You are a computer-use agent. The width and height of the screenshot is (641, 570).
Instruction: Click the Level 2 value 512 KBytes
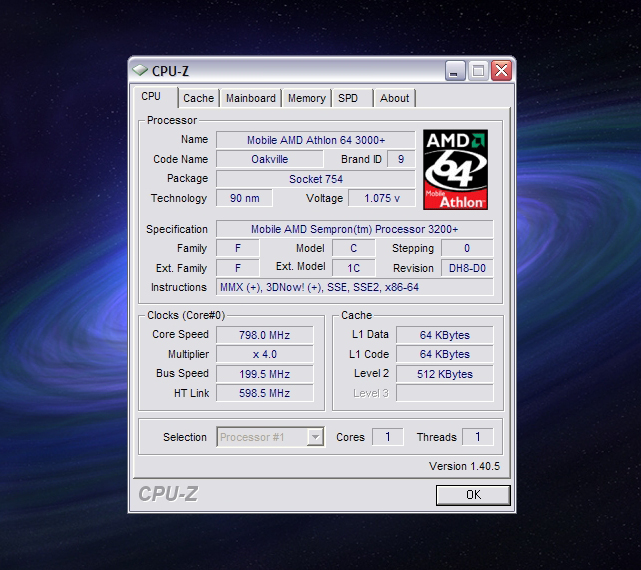(444, 374)
